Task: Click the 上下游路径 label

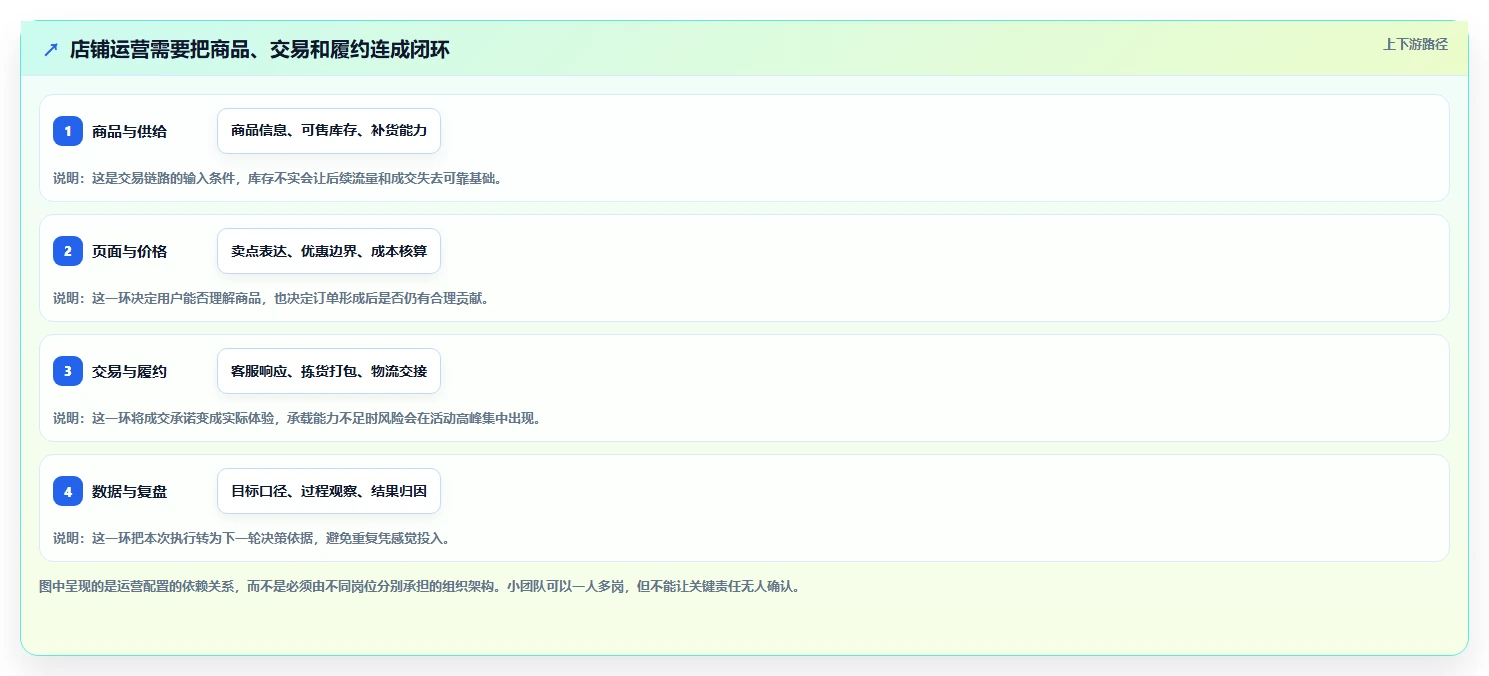Action: 1415,44
